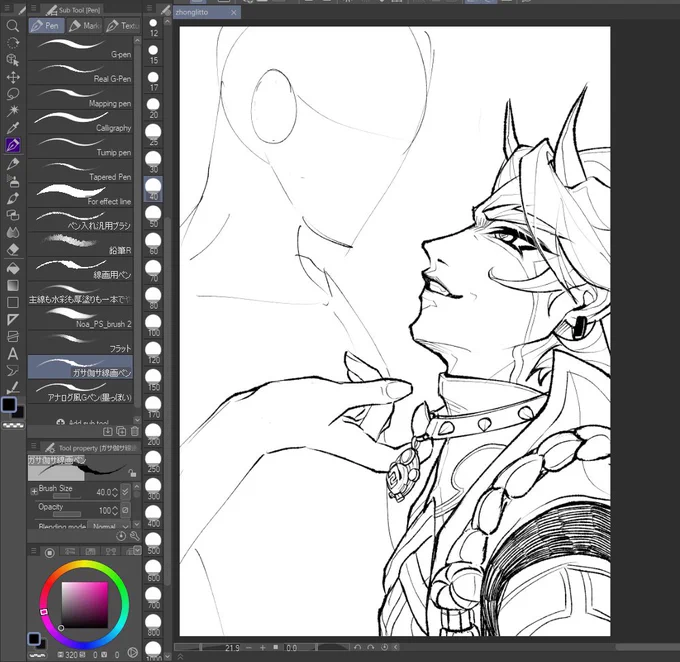Screen dimensions: 680x662
Task: Select the Blend tool droplet icon
Action: tap(13, 233)
